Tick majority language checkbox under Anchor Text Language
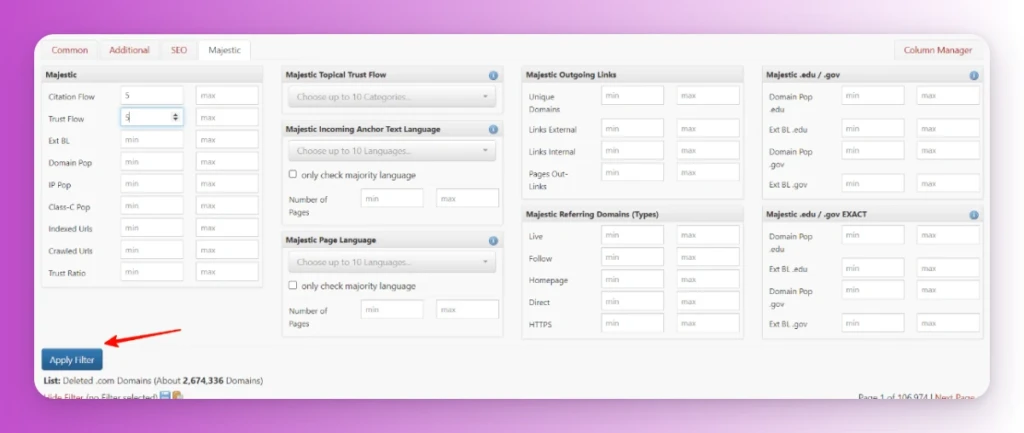The height and width of the screenshot is (433, 1024). coord(293,174)
